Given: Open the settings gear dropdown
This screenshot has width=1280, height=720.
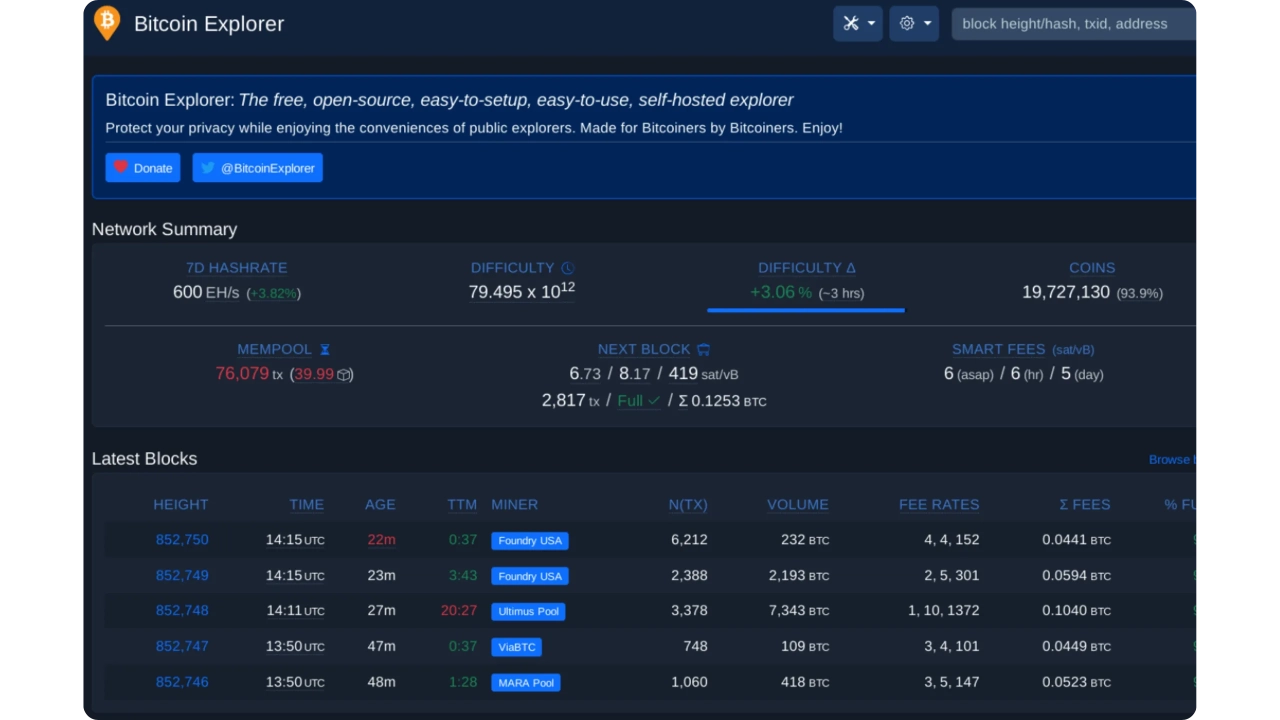Looking at the screenshot, I should click(913, 23).
